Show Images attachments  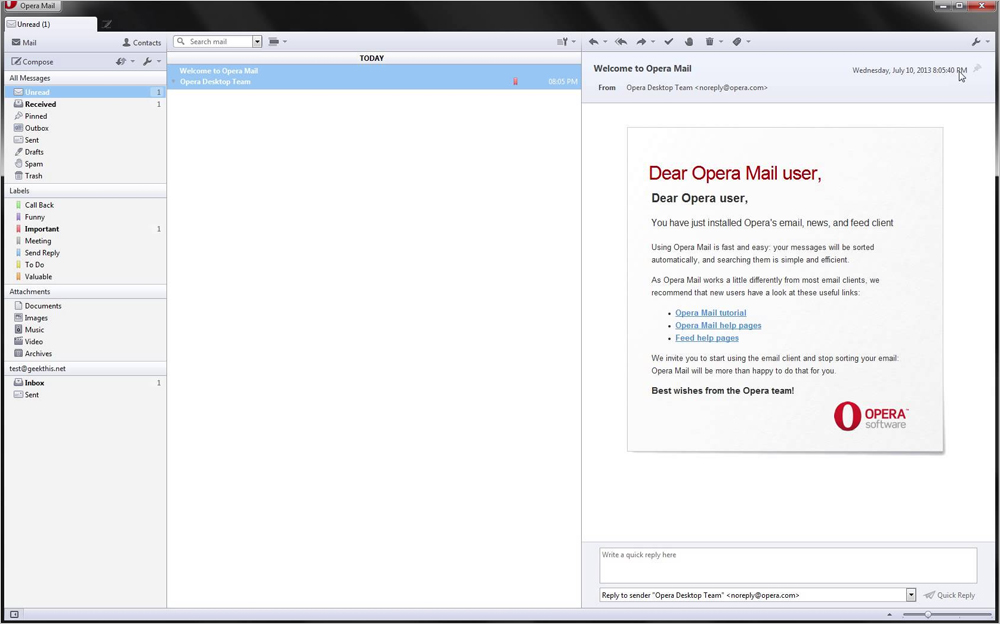(85, 318)
